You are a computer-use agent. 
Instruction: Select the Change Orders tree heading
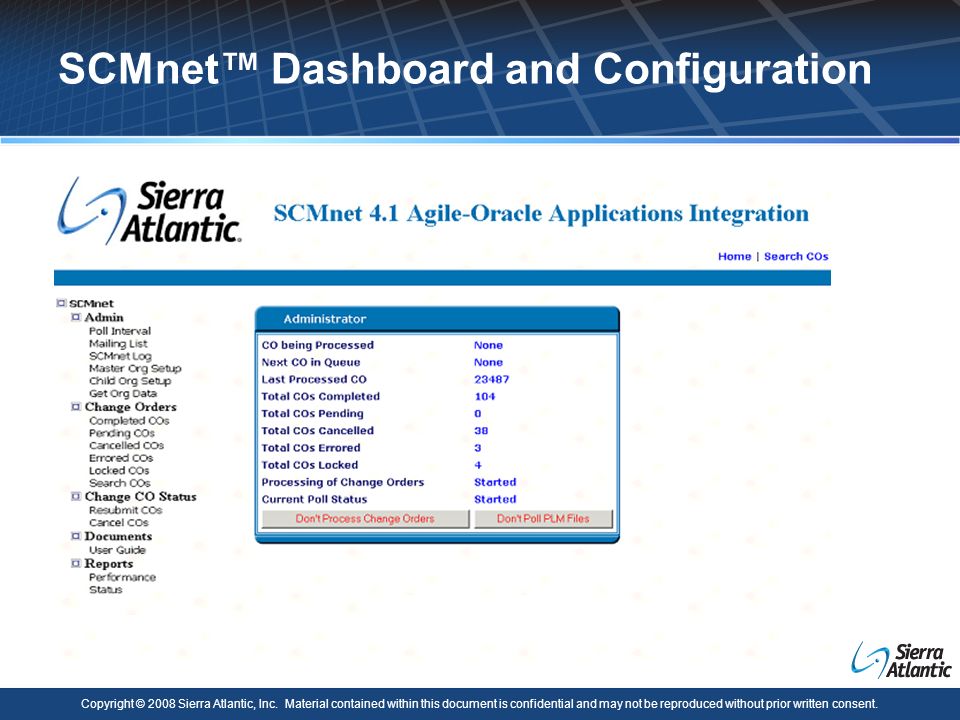130,407
